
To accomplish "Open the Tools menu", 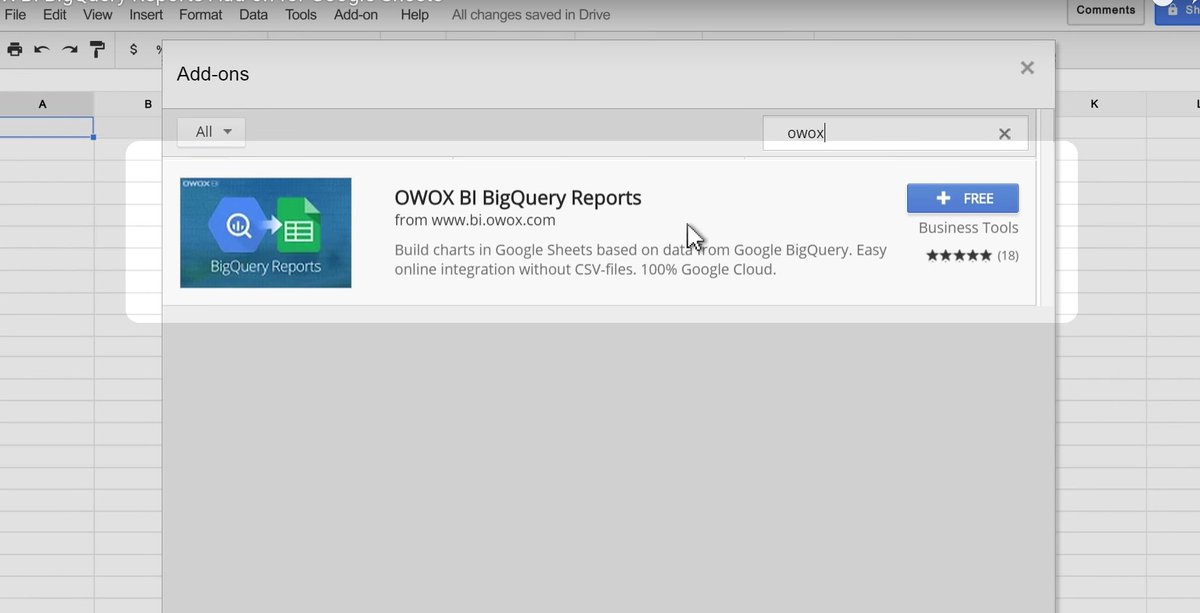I will click(301, 15).
